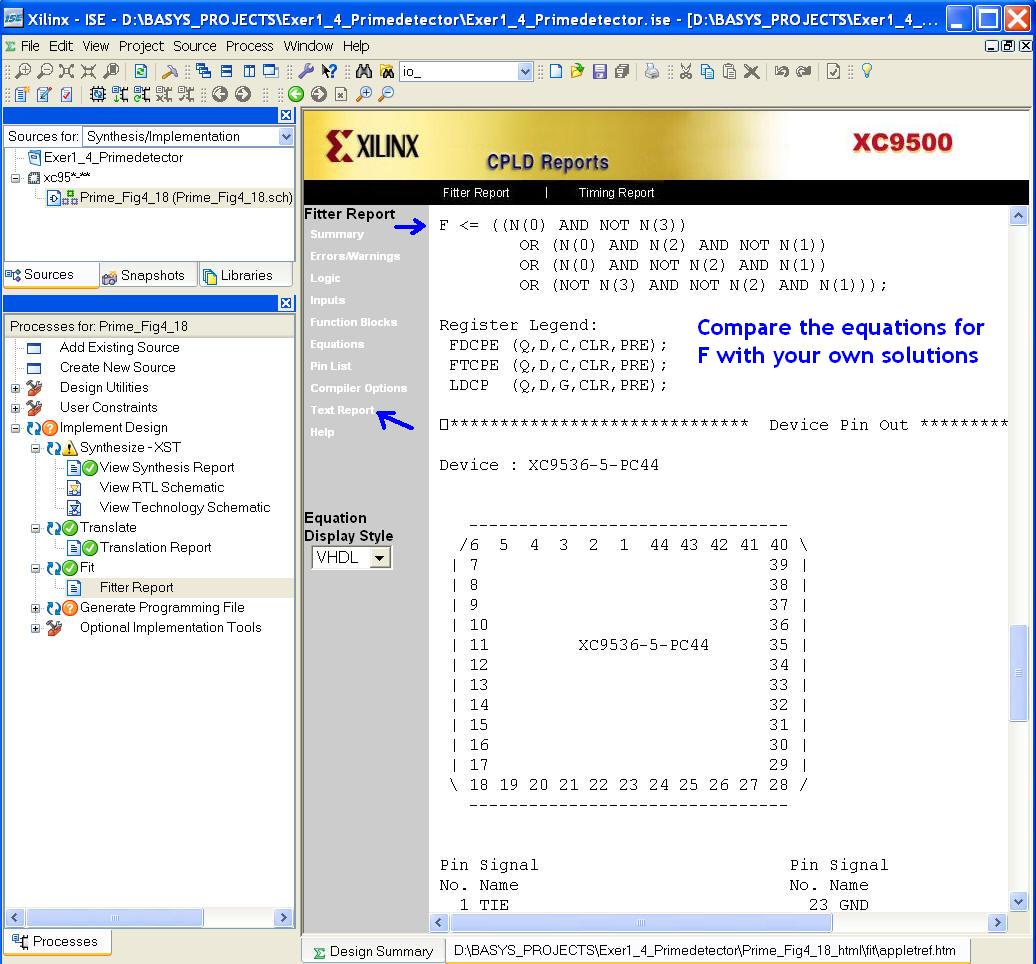Switch to the Design Summary tab
Screen dimensions: 1036x964
[x=374, y=951]
